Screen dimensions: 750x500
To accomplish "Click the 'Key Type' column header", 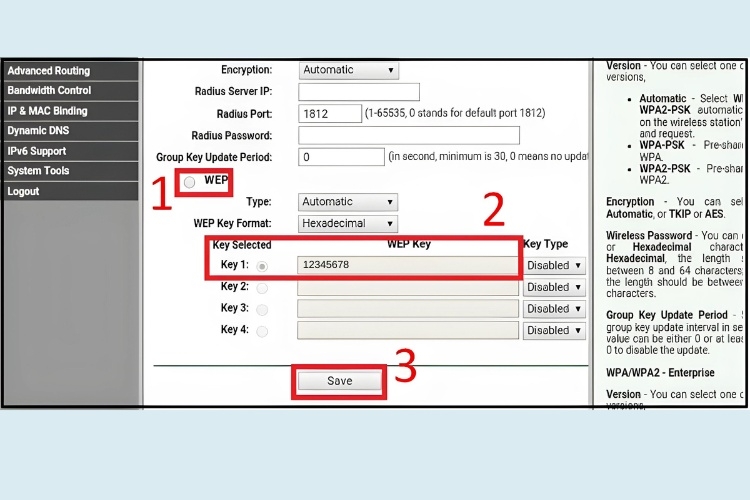I will tap(546, 244).
